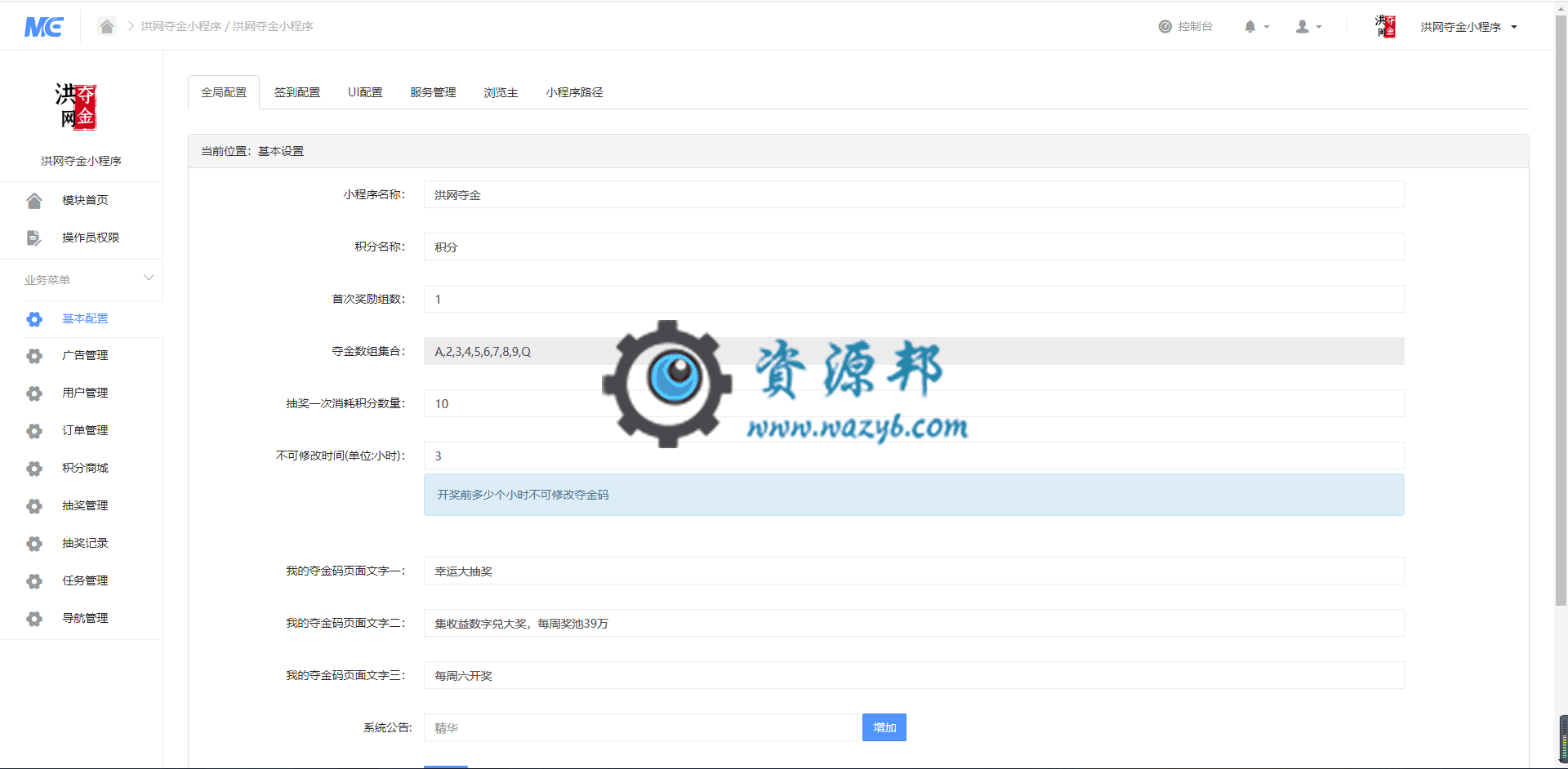Go to home via the house icon
1568x769 pixels.
click(107, 26)
